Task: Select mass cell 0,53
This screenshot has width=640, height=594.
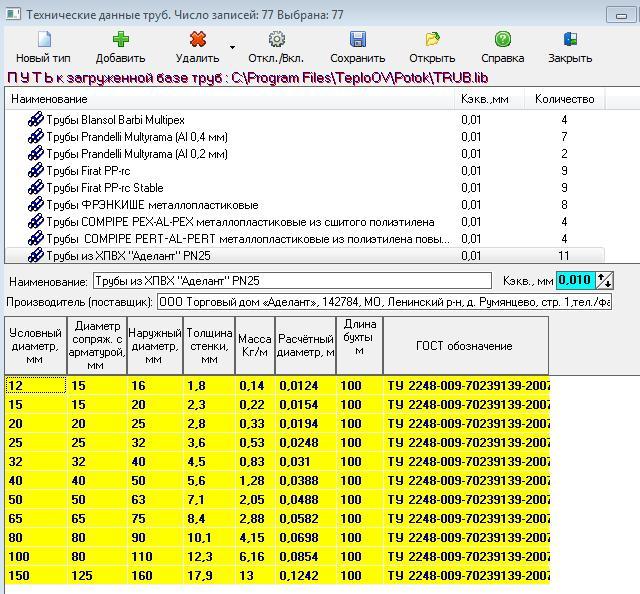Action: pyautogui.click(x=255, y=443)
